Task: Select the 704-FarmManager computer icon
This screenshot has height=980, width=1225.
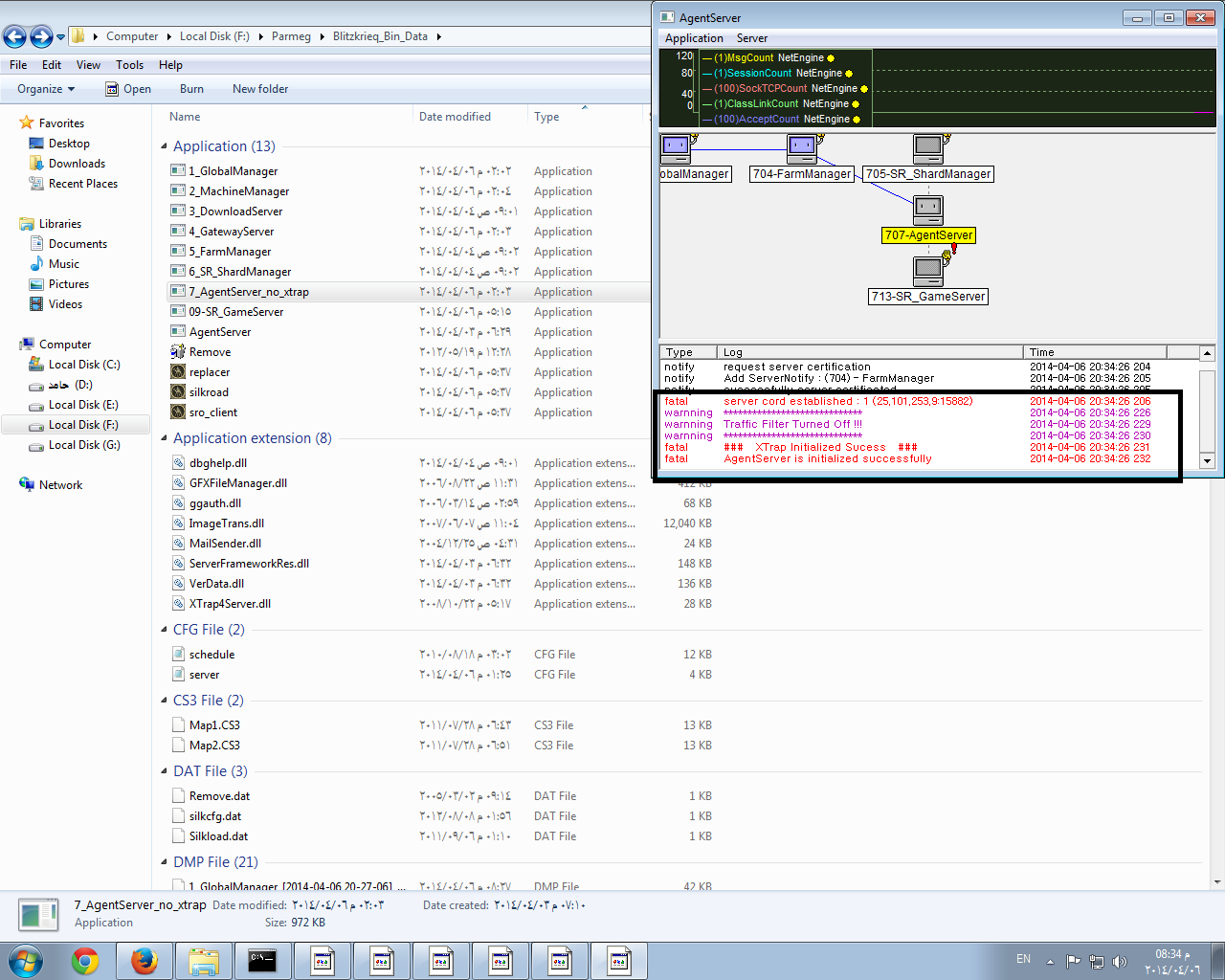Action: coord(802,148)
